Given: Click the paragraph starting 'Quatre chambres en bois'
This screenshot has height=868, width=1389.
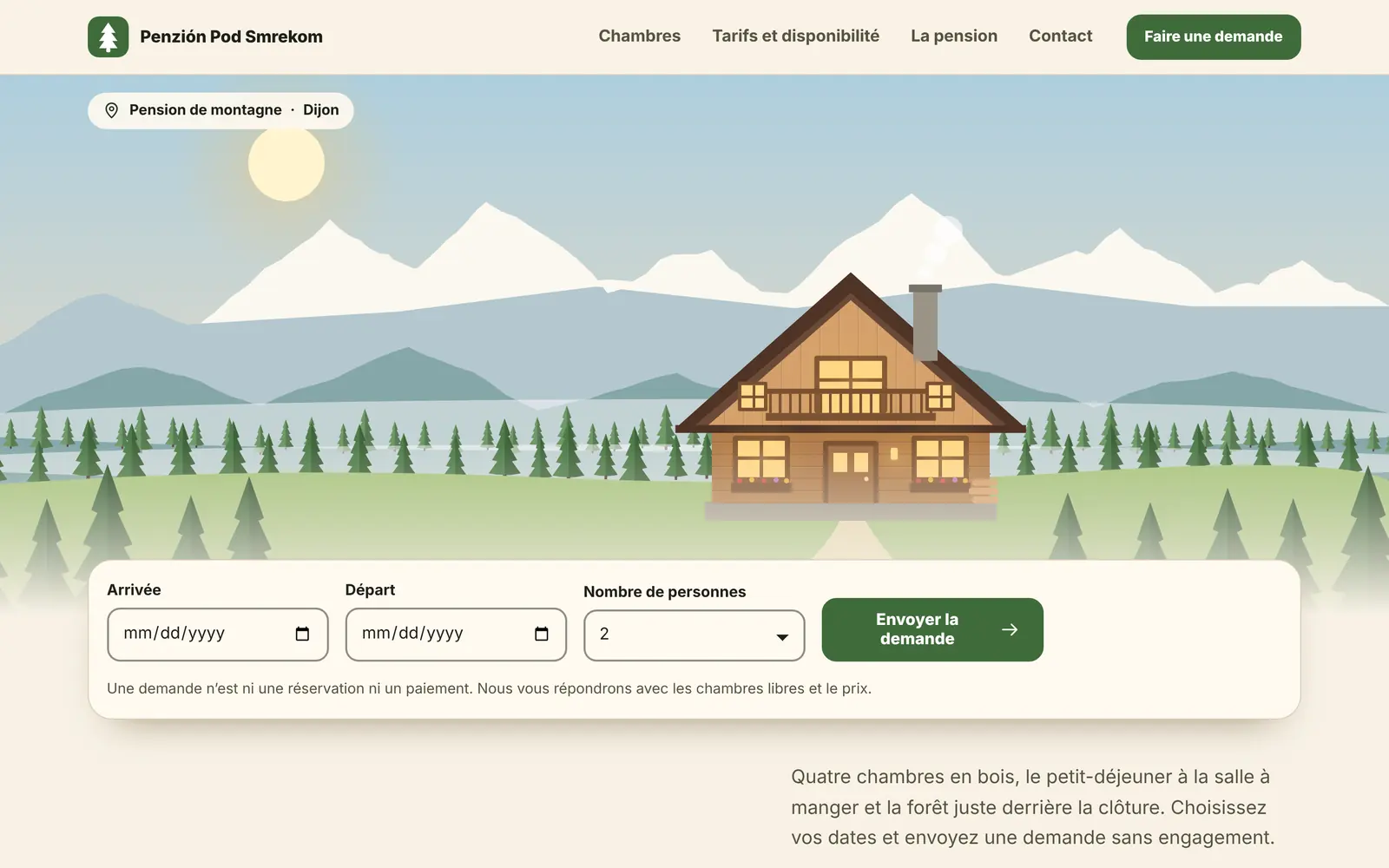Looking at the screenshot, I should point(1032,807).
